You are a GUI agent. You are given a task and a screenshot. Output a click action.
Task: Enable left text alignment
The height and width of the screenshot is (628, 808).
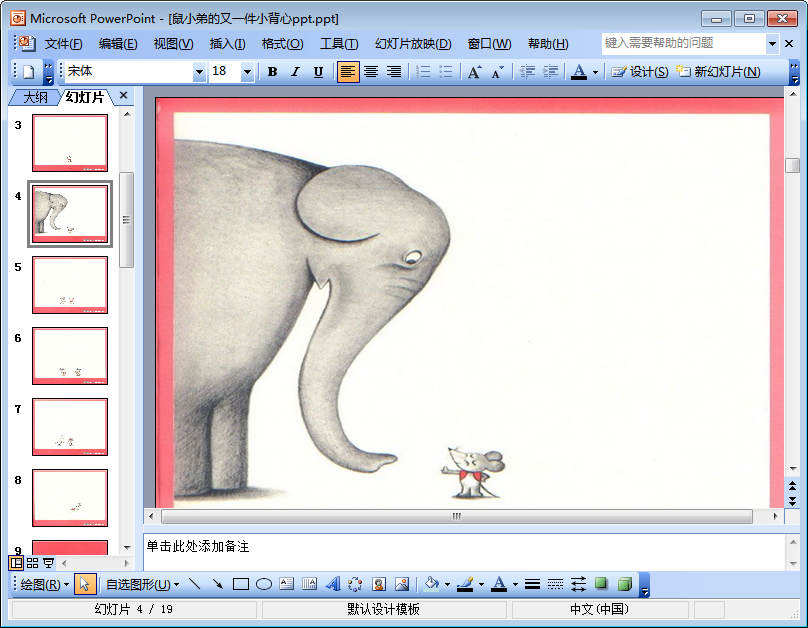coord(348,72)
